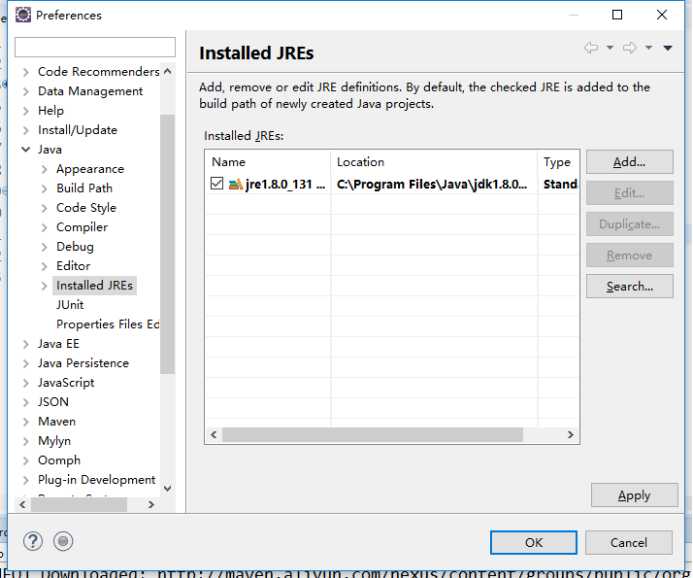Select the jre1.8.0_131 table row name
The width and height of the screenshot is (693, 578).
pos(285,184)
